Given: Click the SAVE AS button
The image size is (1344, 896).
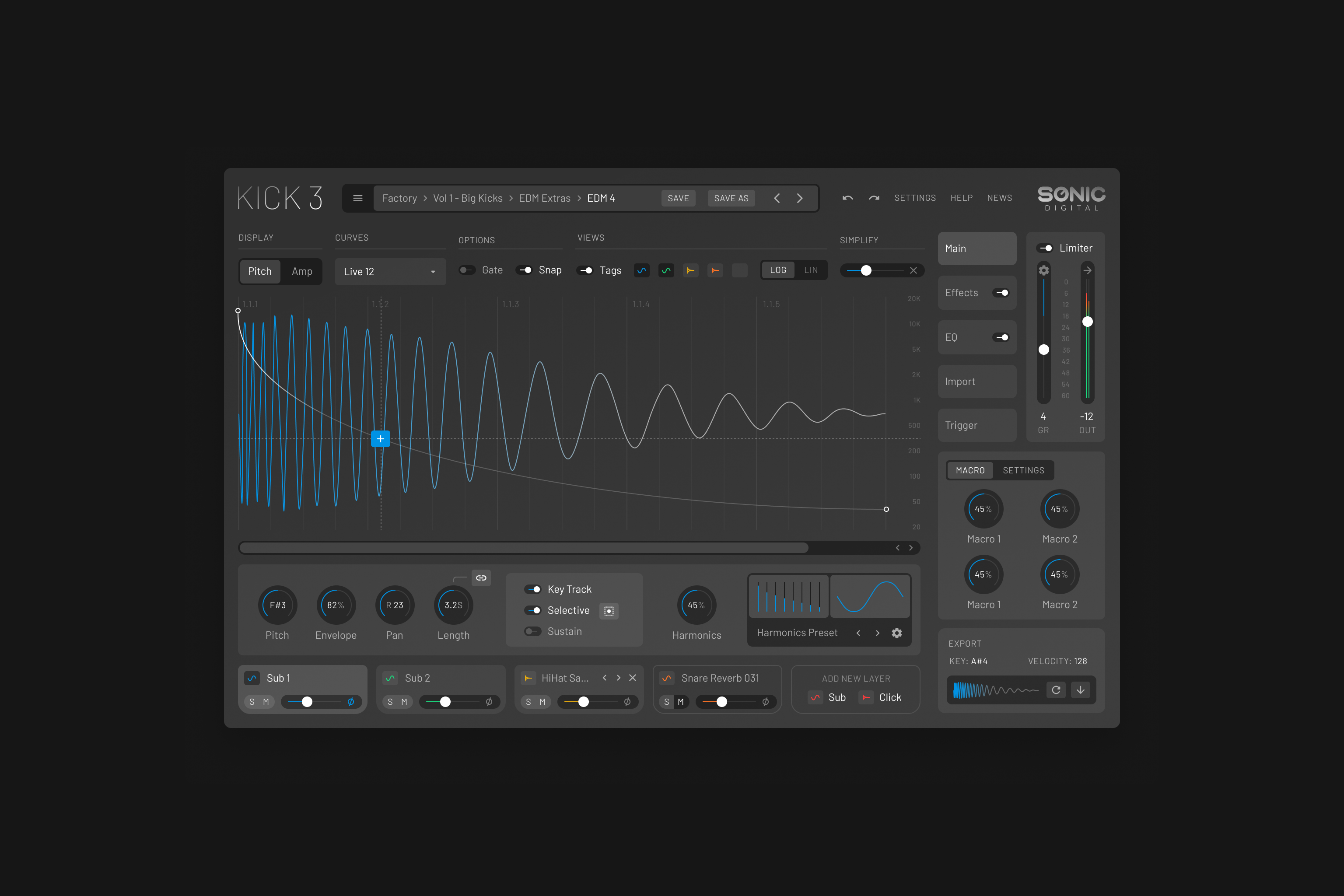Looking at the screenshot, I should tap(731, 198).
